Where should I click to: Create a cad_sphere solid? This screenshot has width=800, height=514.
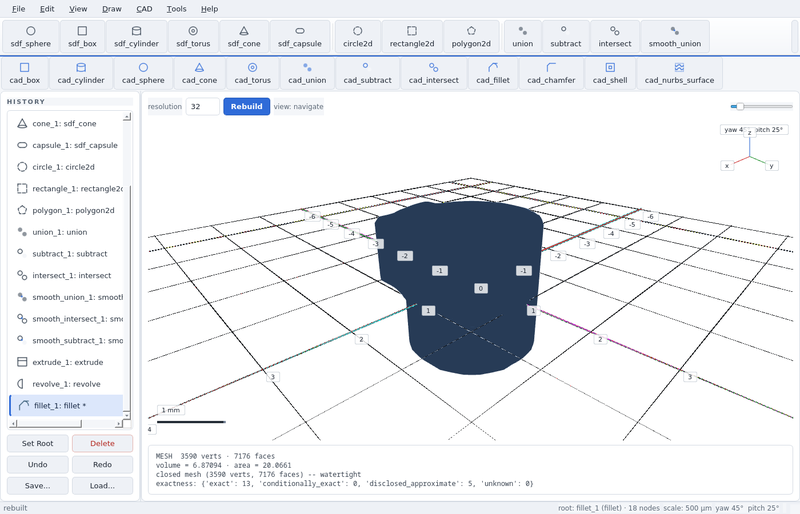143,73
